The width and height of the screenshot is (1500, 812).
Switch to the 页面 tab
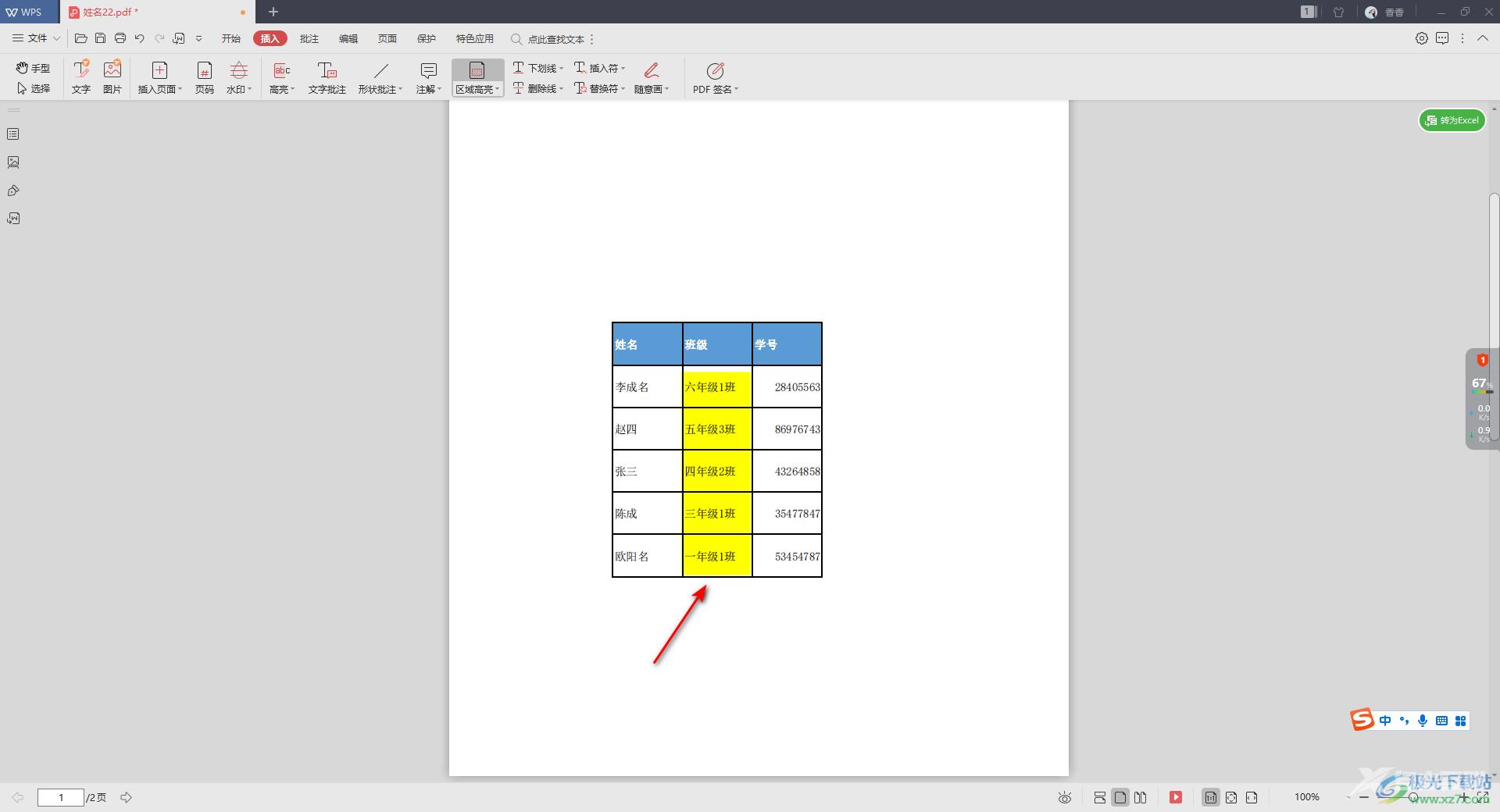click(x=387, y=38)
